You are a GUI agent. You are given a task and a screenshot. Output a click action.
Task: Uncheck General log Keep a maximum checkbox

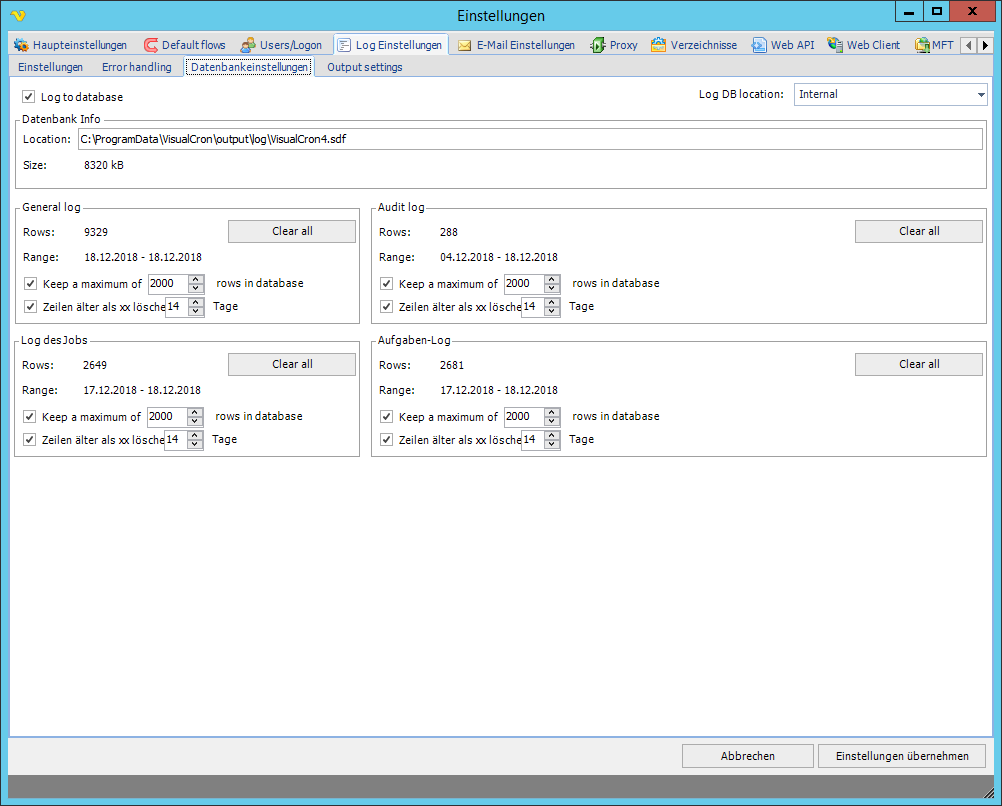click(x=31, y=284)
